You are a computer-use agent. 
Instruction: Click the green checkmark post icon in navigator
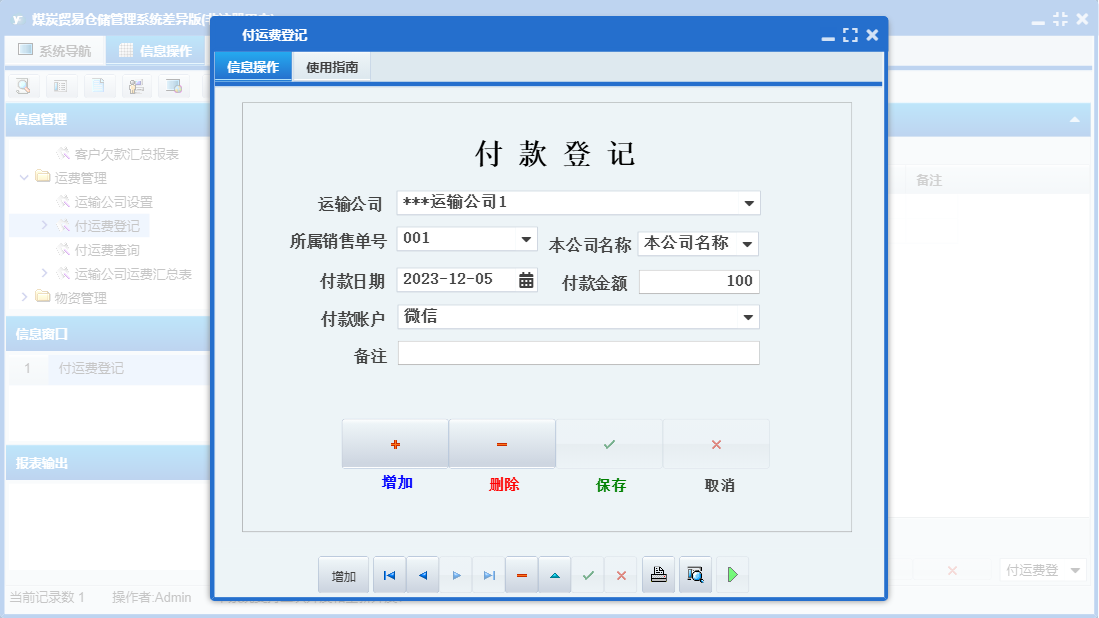coord(588,574)
